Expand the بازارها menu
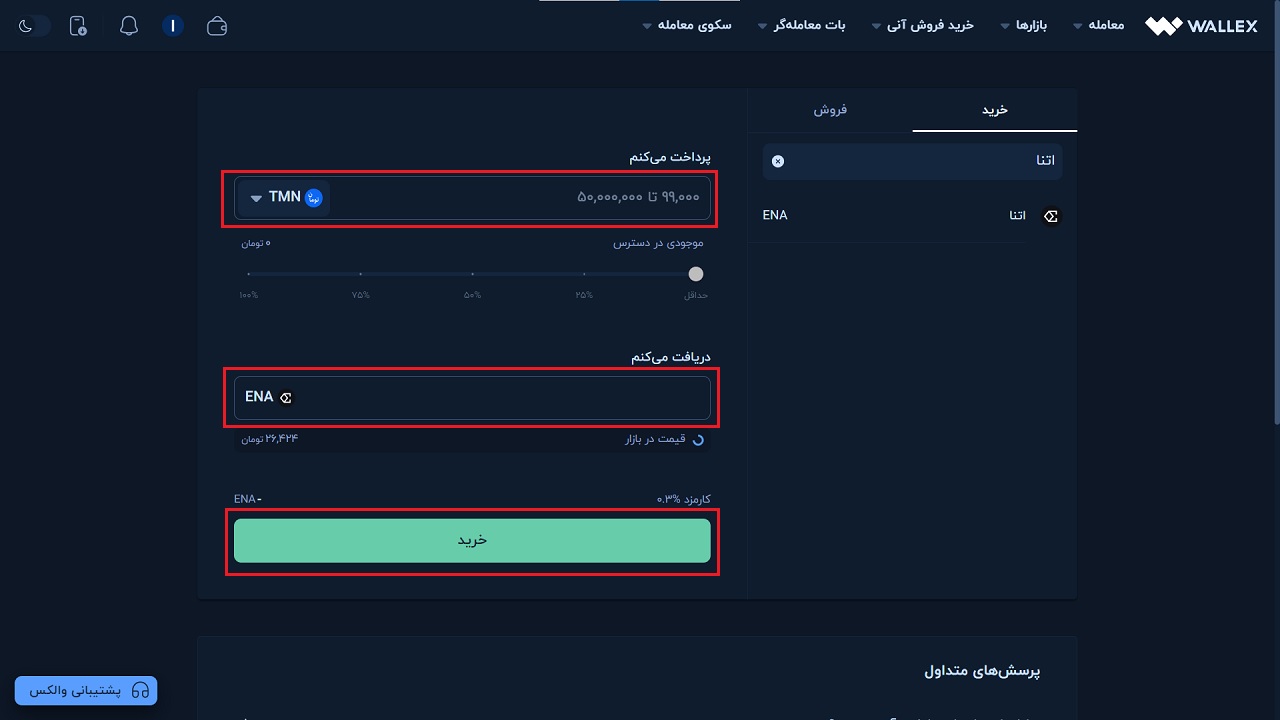 pyautogui.click(x=1024, y=25)
